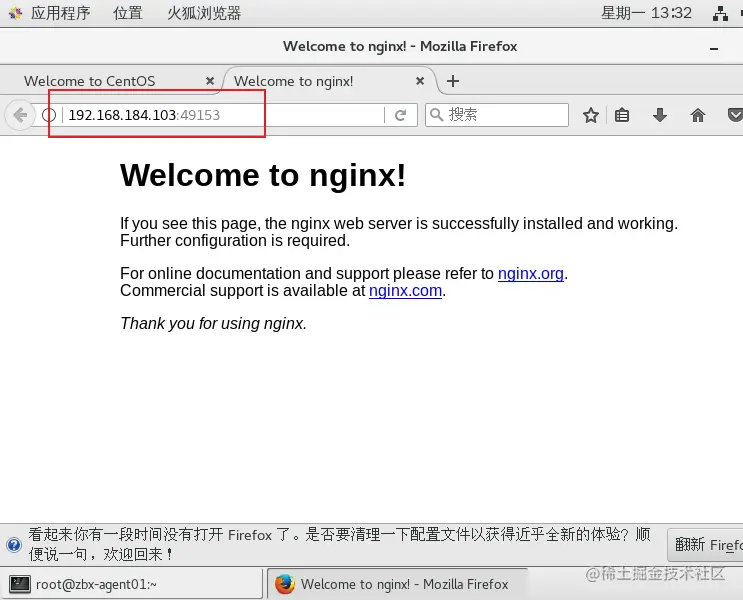Click the 翻新 Firefox button

pos(705,545)
